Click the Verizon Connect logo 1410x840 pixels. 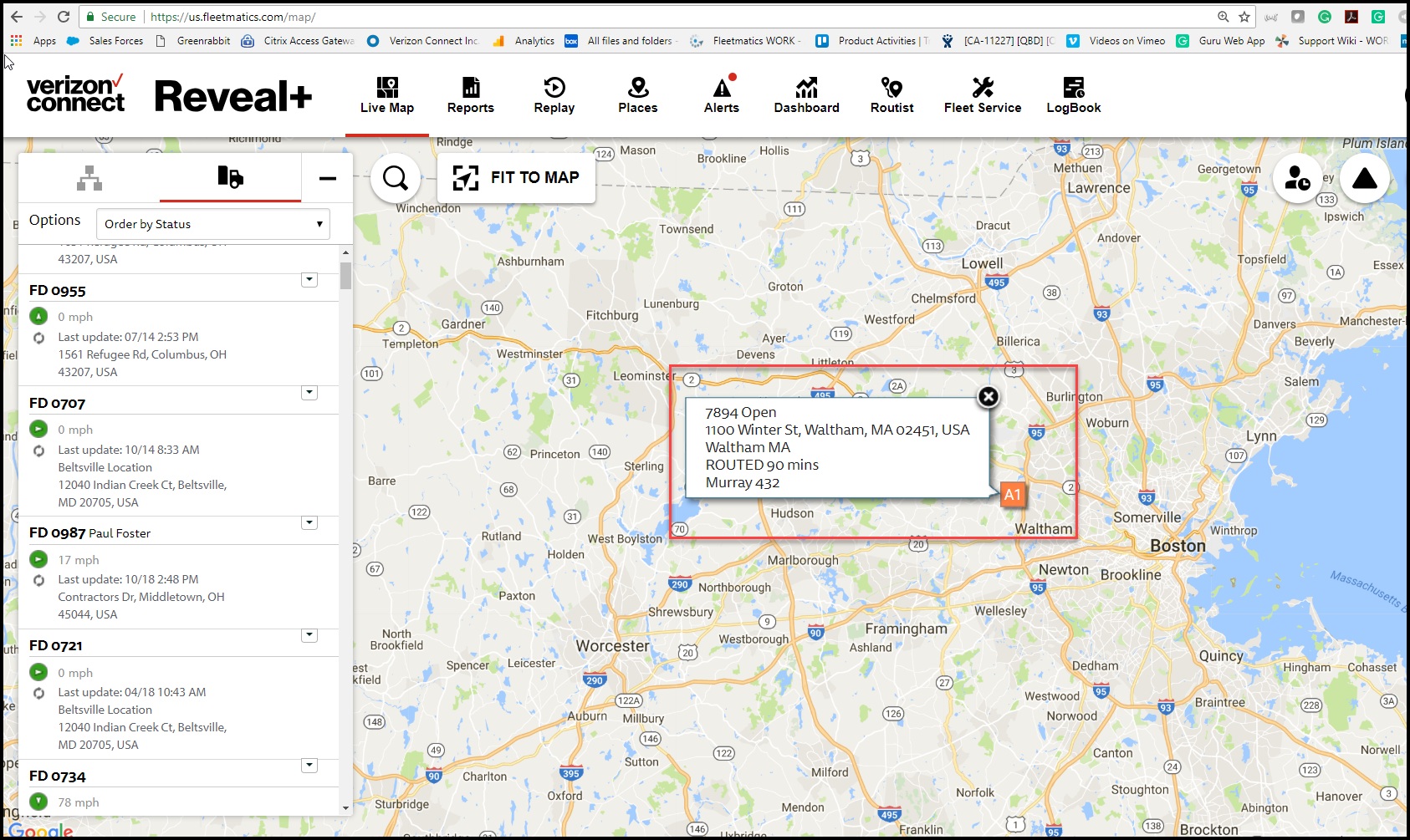point(75,93)
